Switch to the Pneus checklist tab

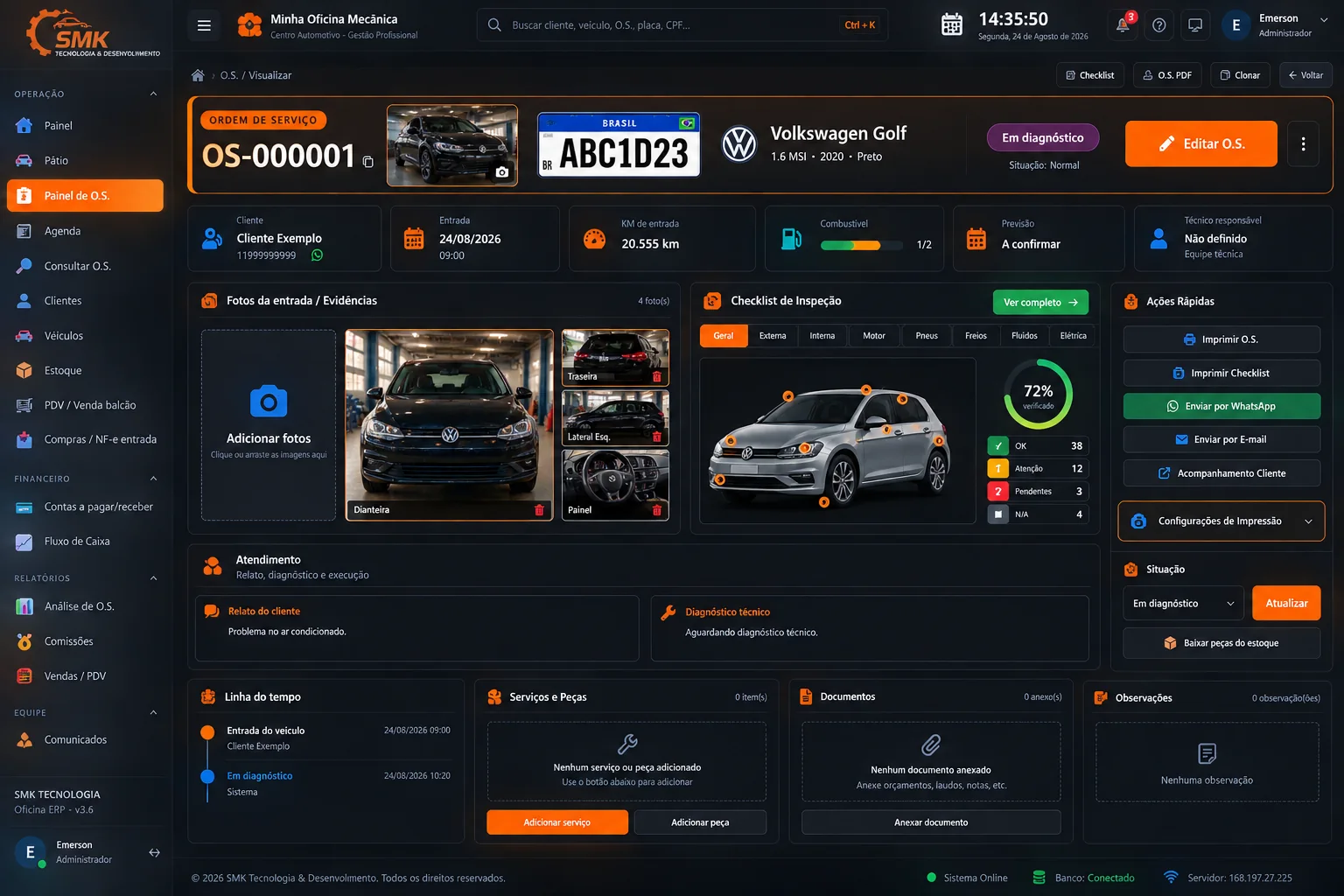pos(927,336)
